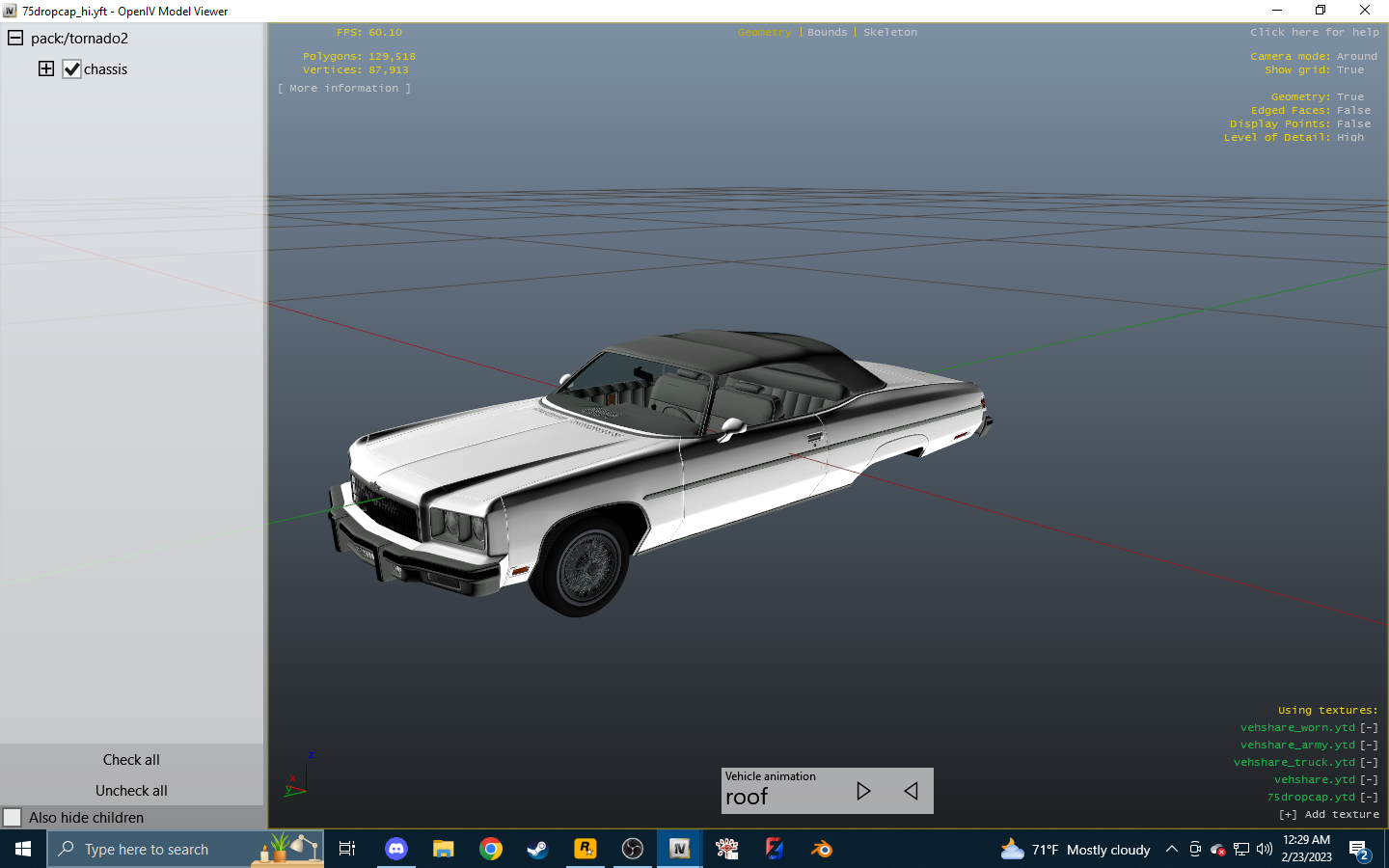1389x868 pixels.
Task: Open OBS Studio from the taskbar
Action: coord(632,849)
